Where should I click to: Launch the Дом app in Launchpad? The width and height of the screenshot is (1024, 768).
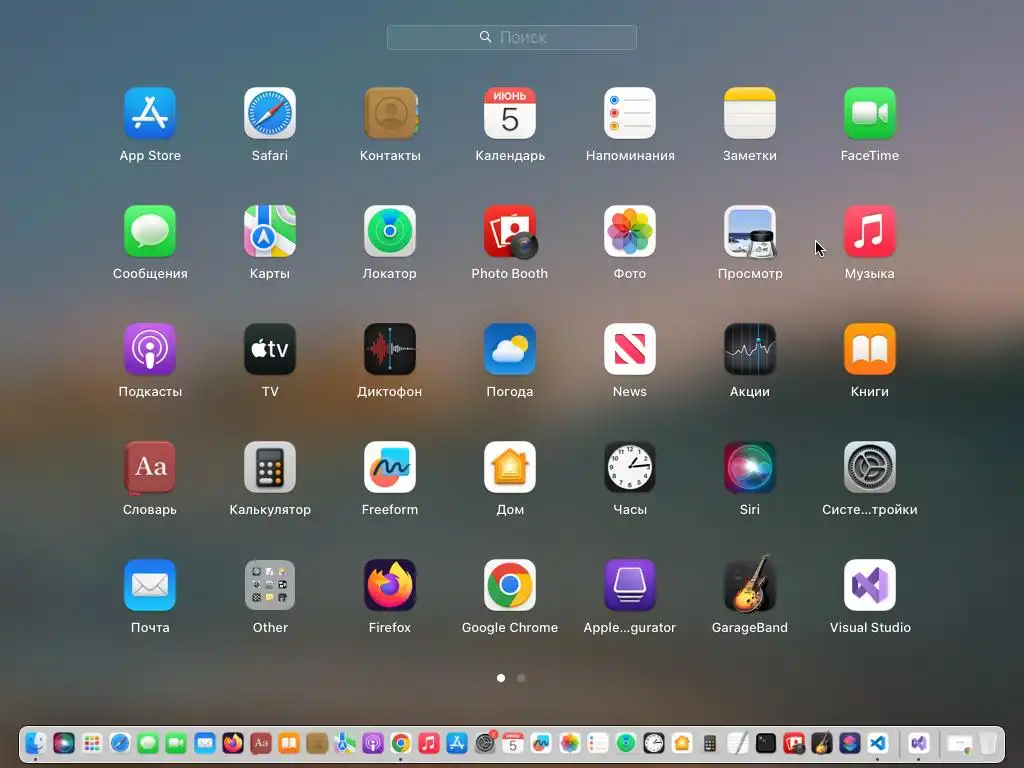point(509,468)
